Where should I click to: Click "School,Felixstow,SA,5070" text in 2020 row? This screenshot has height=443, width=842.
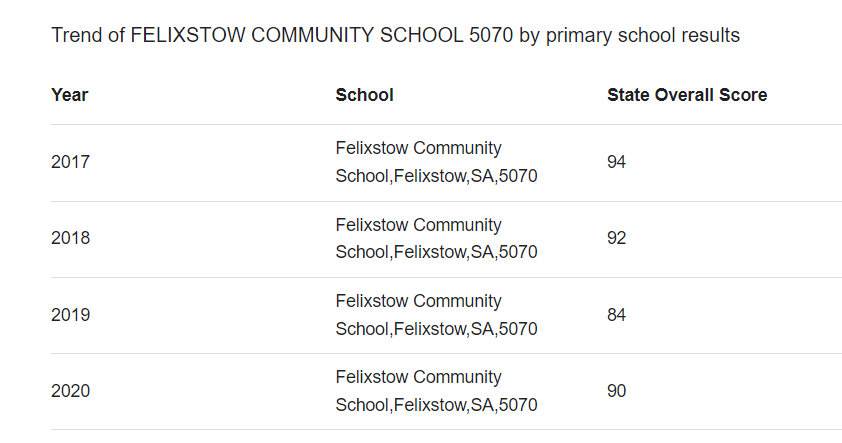click(x=436, y=405)
